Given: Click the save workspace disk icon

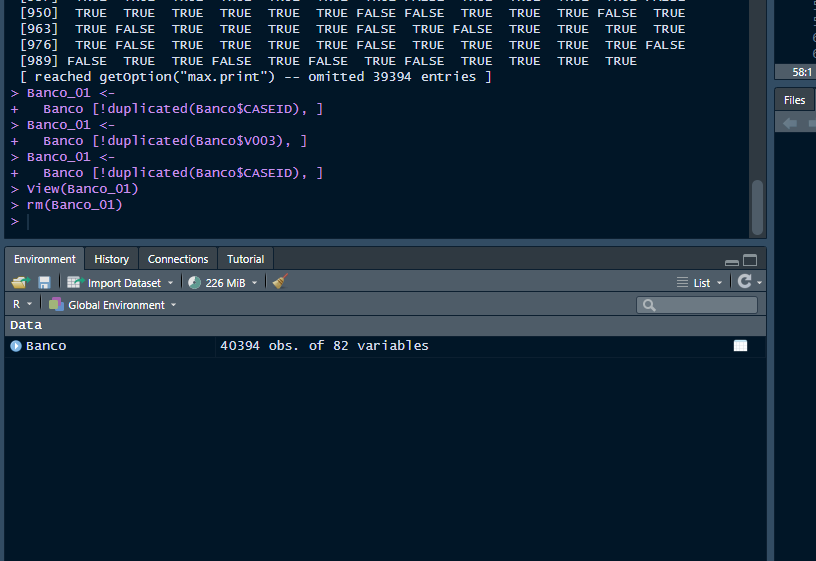Looking at the screenshot, I should [x=44, y=283].
